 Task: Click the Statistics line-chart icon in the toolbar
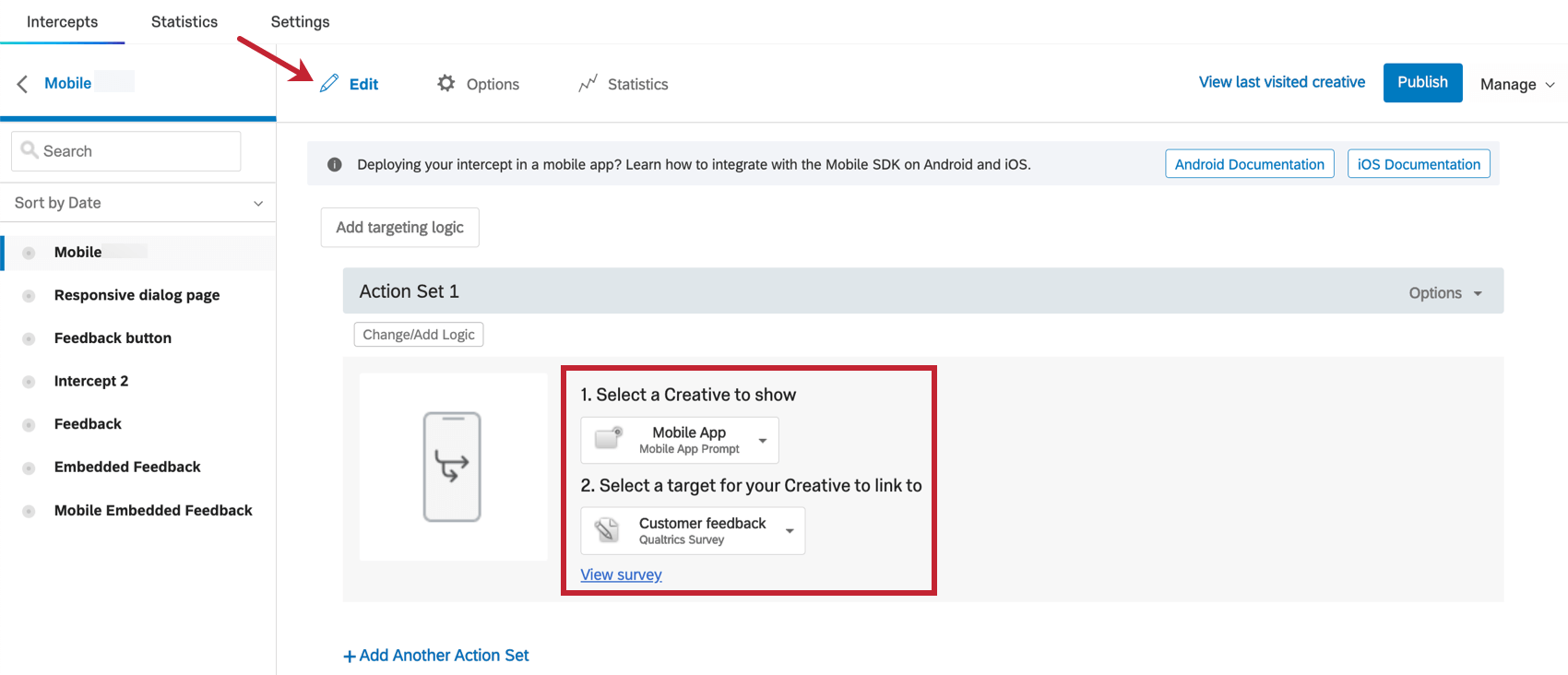[588, 83]
